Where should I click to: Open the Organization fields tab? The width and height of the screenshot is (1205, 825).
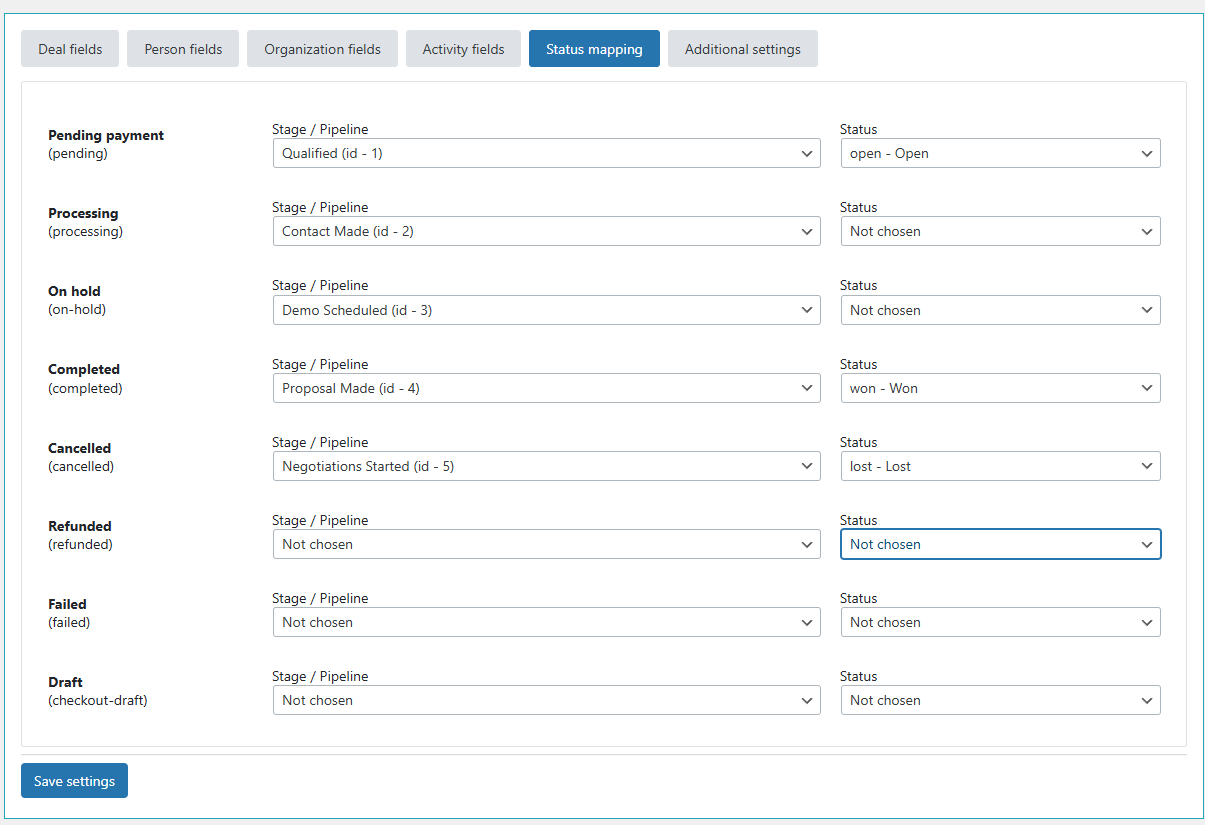[322, 48]
